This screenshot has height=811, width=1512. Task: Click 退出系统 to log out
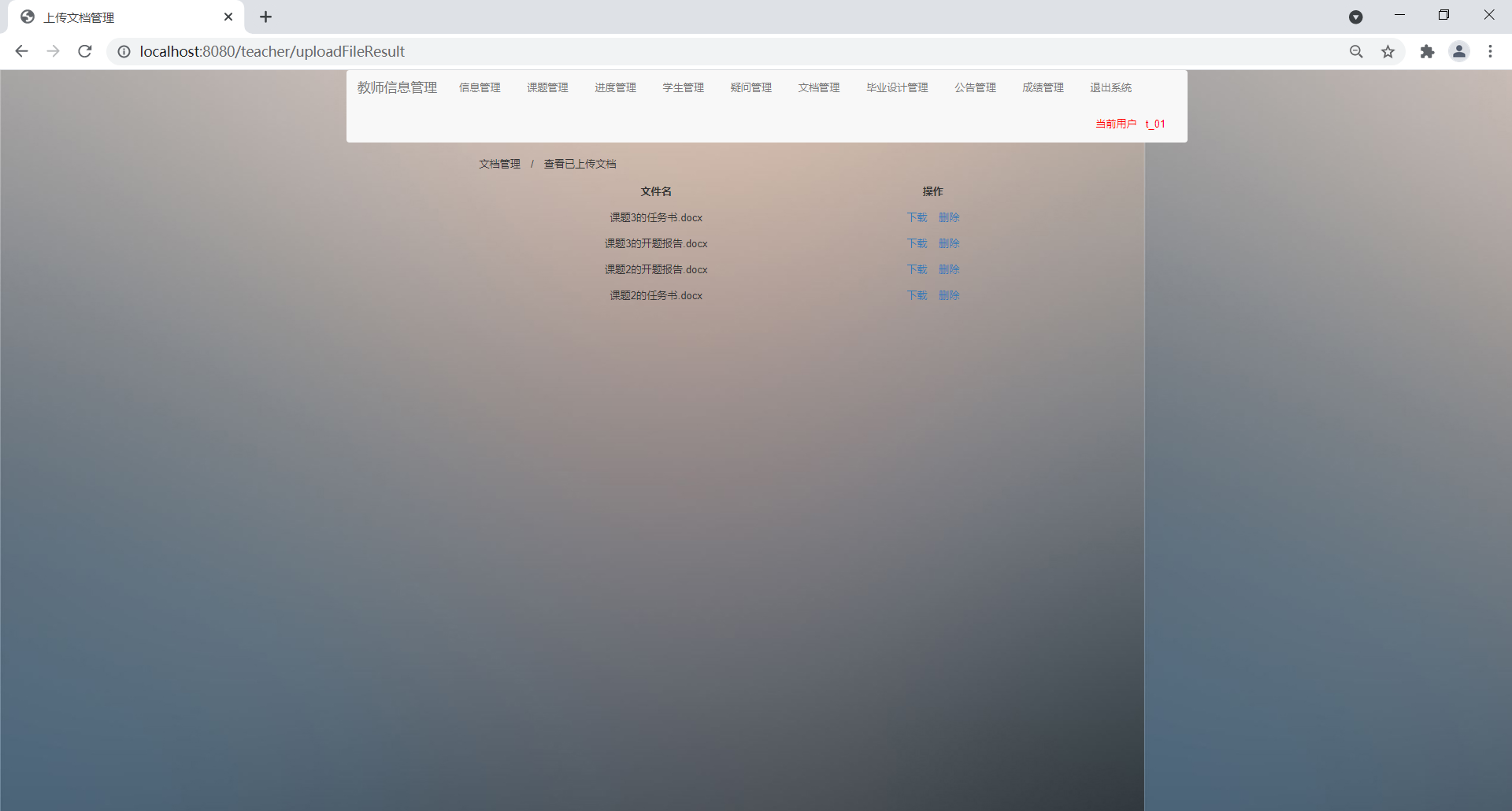(1110, 87)
